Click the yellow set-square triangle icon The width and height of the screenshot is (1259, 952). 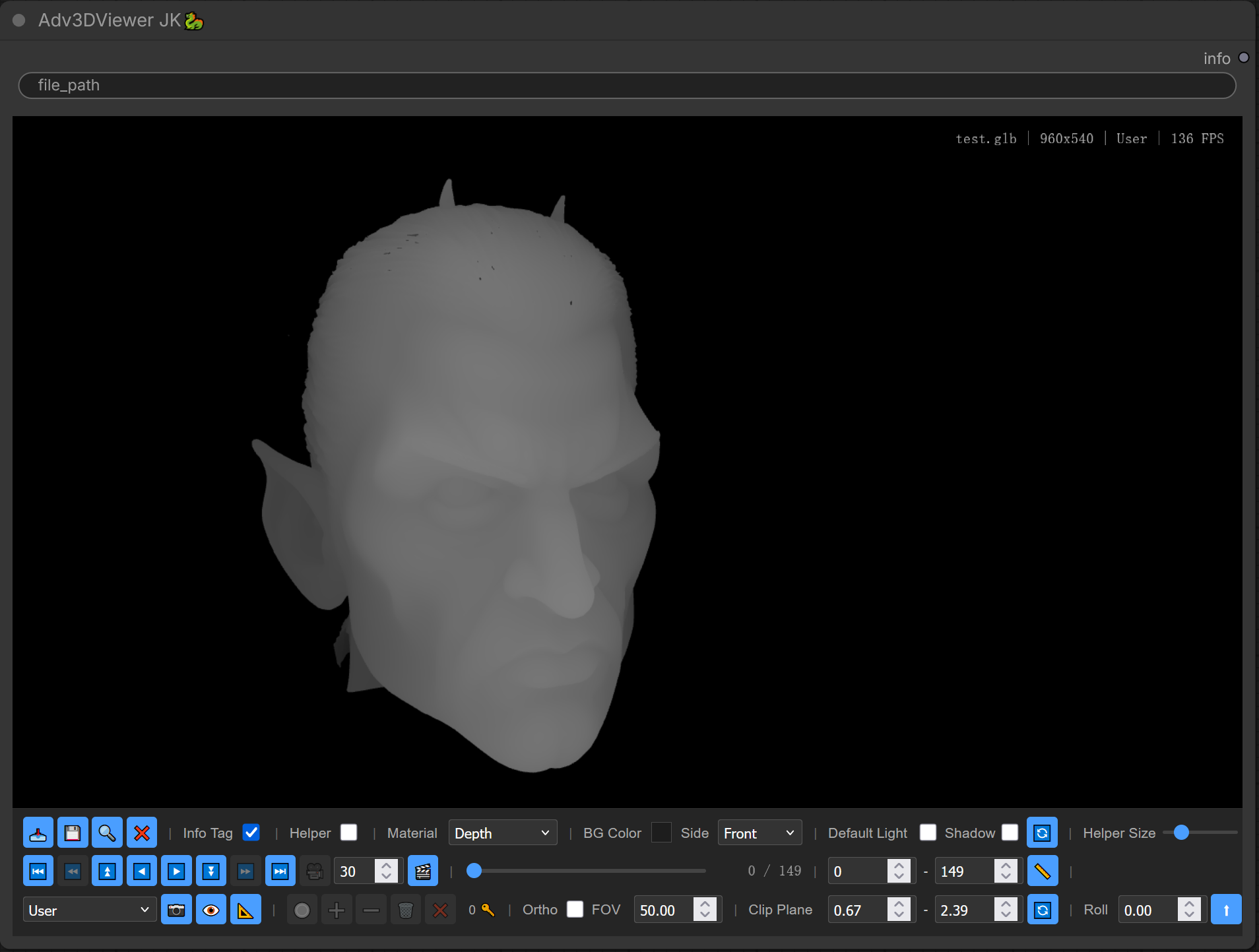(245, 910)
